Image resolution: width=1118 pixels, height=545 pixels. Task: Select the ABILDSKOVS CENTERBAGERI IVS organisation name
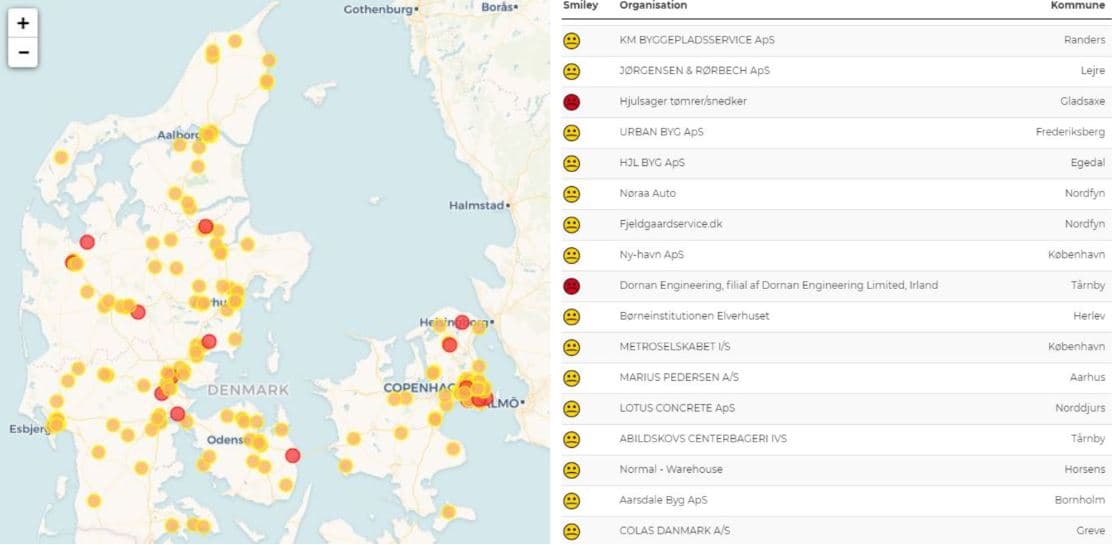point(703,439)
